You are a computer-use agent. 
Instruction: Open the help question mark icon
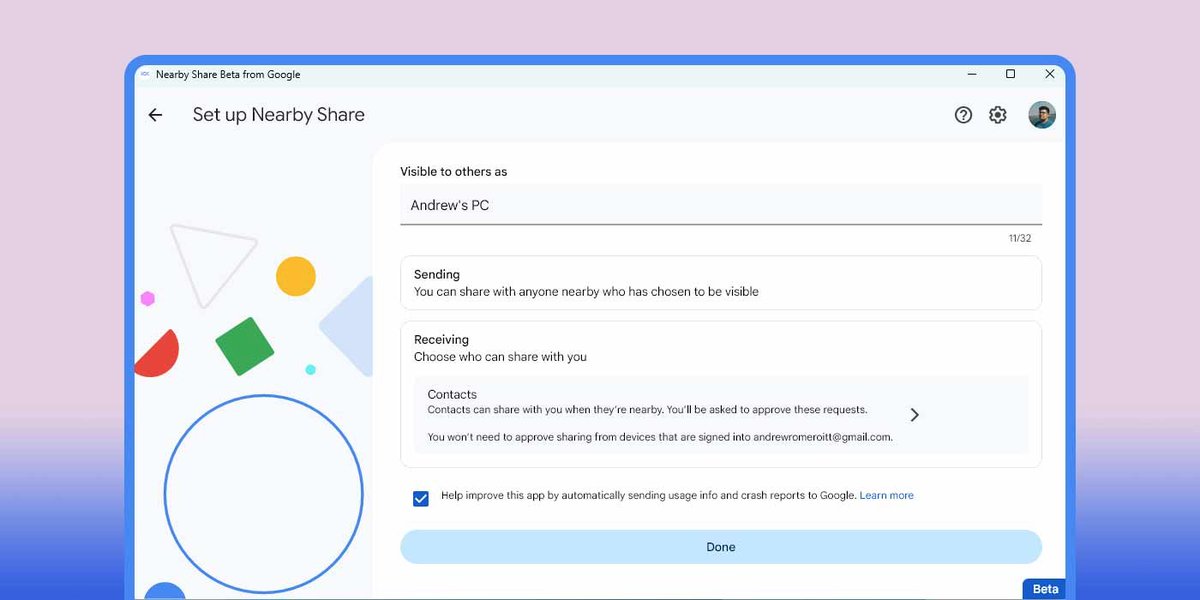963,115
